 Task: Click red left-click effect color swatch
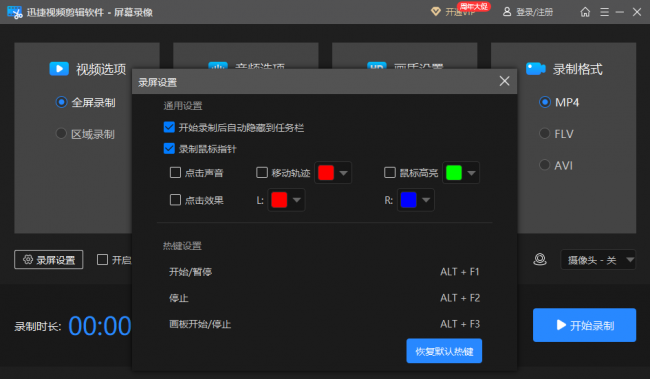[279, 200]
